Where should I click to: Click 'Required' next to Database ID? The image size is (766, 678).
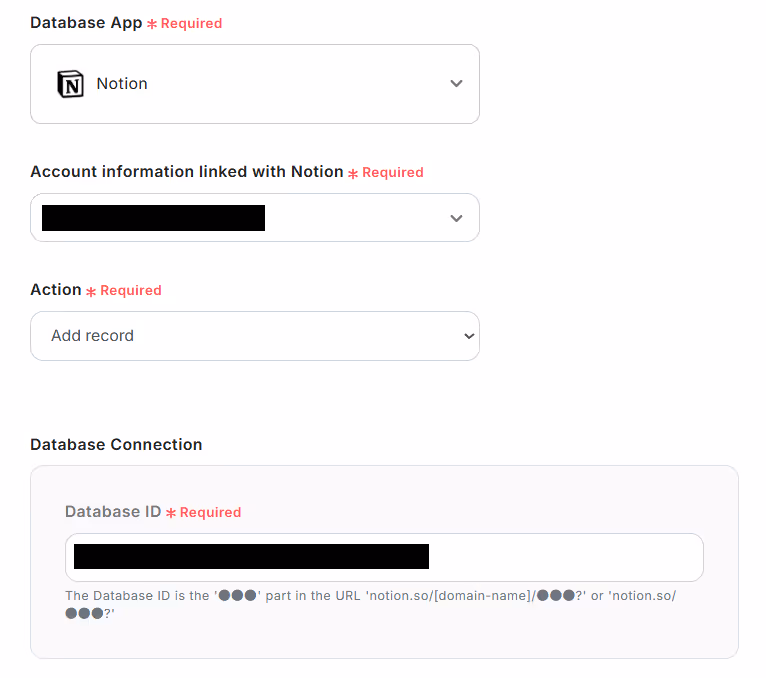[211, 512]
